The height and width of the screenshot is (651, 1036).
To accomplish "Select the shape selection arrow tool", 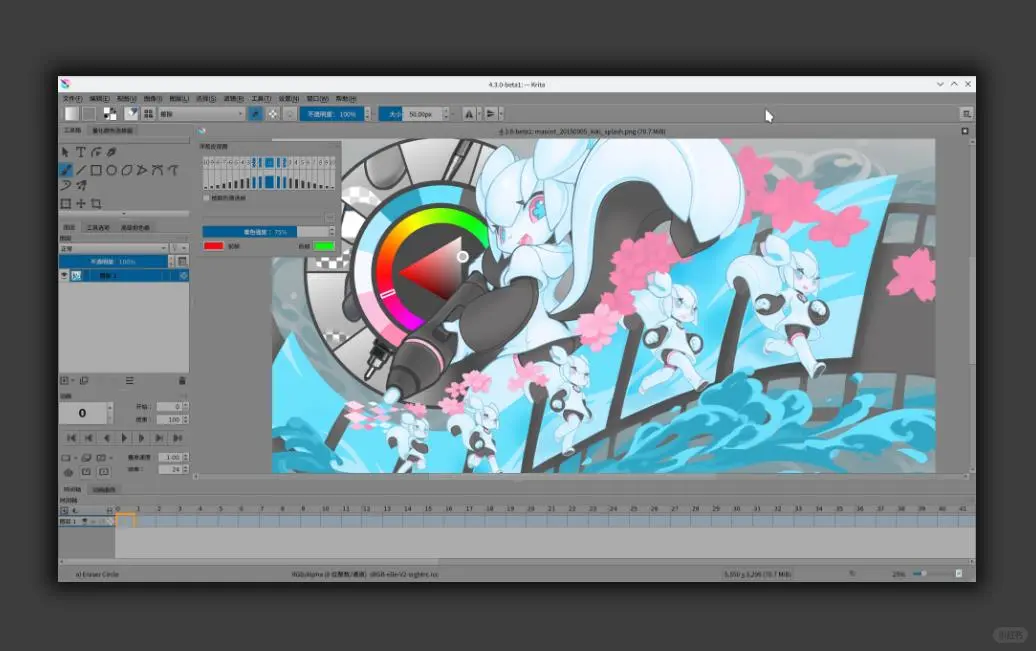I will click(x=65, y=153).
